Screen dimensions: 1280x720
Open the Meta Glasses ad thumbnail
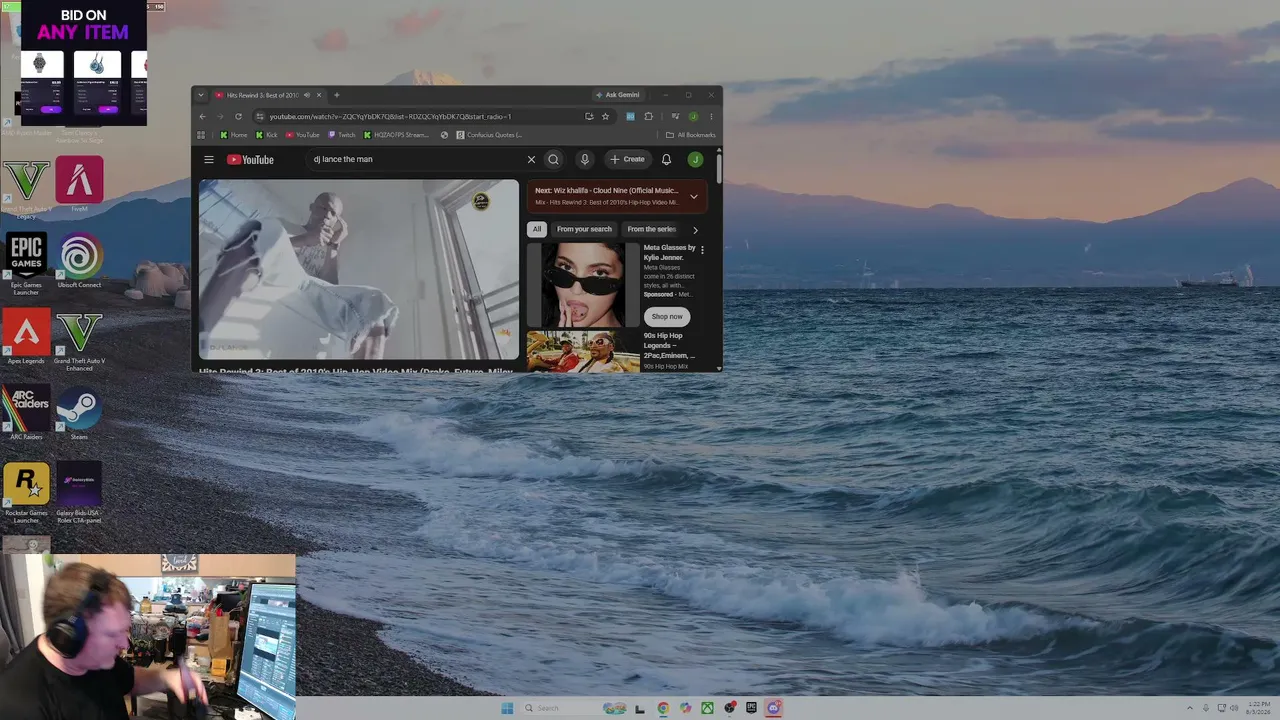(x=583, y=284)
